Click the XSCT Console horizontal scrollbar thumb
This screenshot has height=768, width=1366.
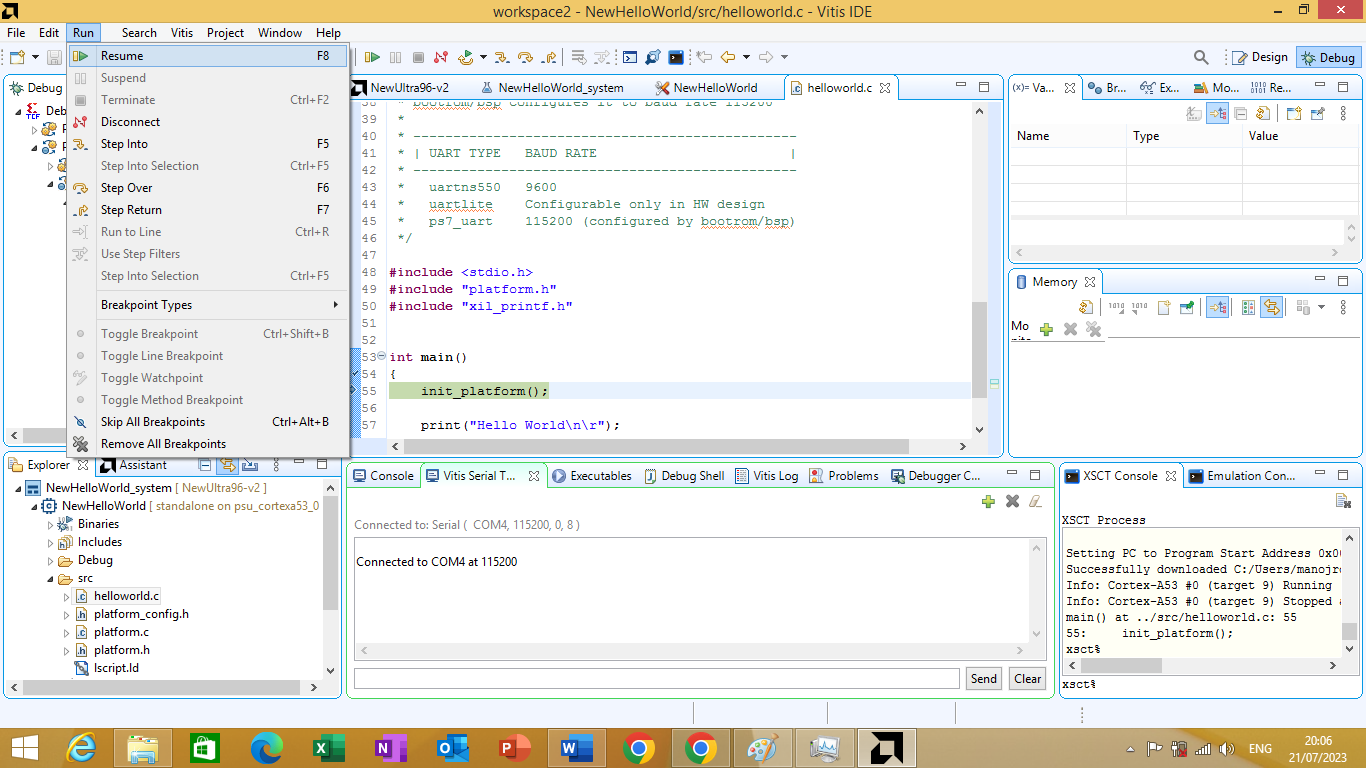coord(1120,665)
